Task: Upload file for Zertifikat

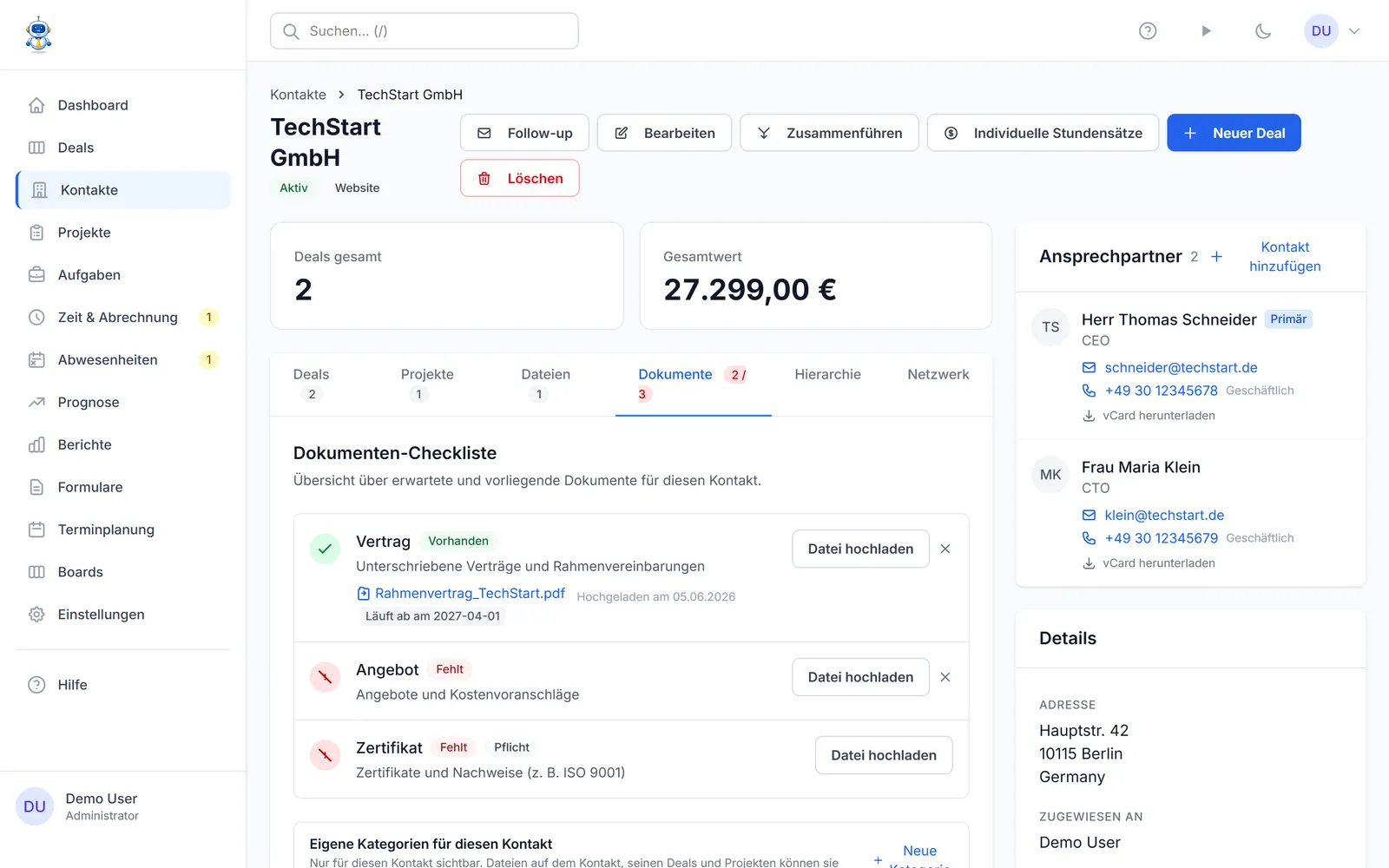Action: point(884,755)
